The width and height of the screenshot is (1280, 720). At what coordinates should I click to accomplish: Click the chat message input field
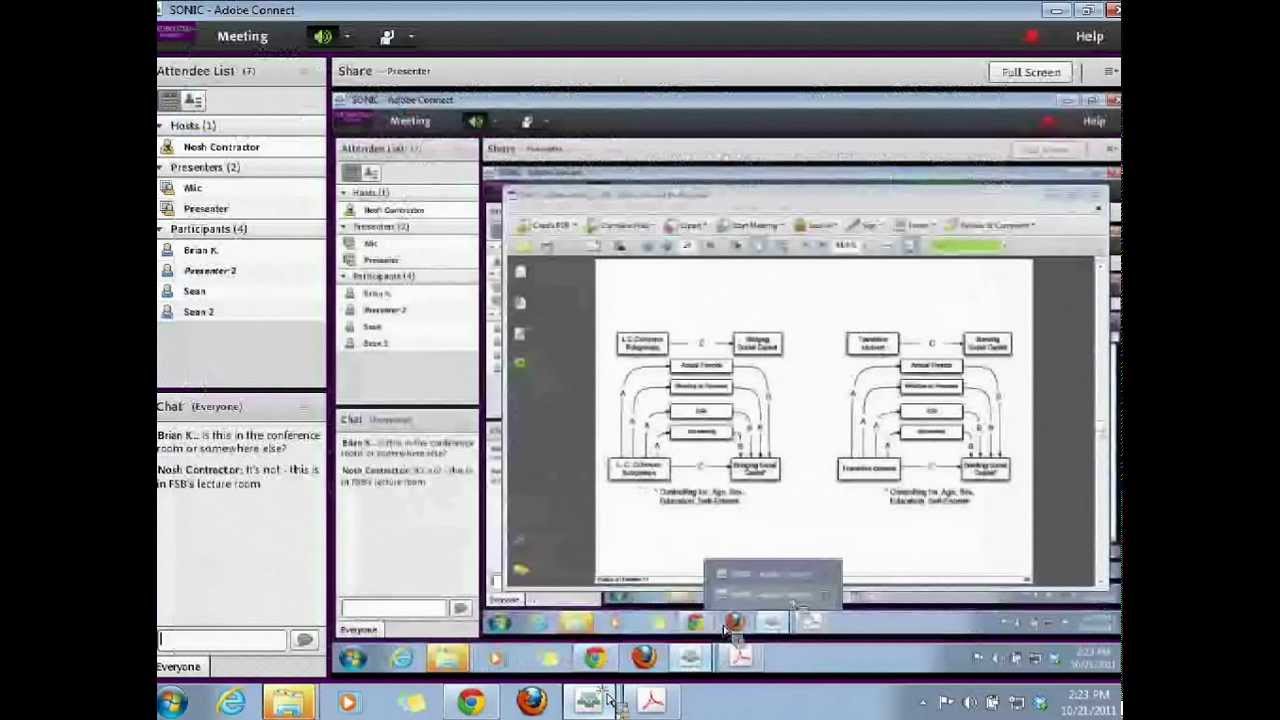[223, 640]
